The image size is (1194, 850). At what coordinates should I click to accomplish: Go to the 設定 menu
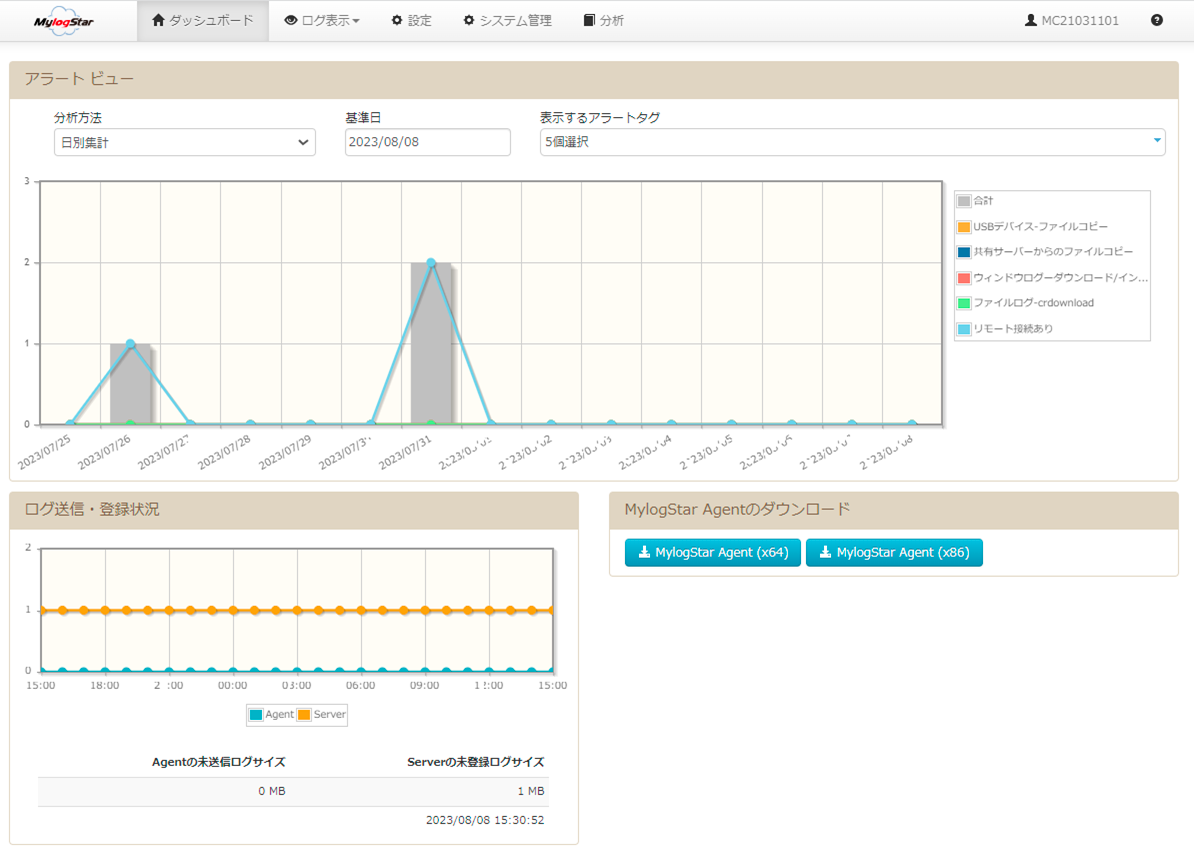point(411,21)
